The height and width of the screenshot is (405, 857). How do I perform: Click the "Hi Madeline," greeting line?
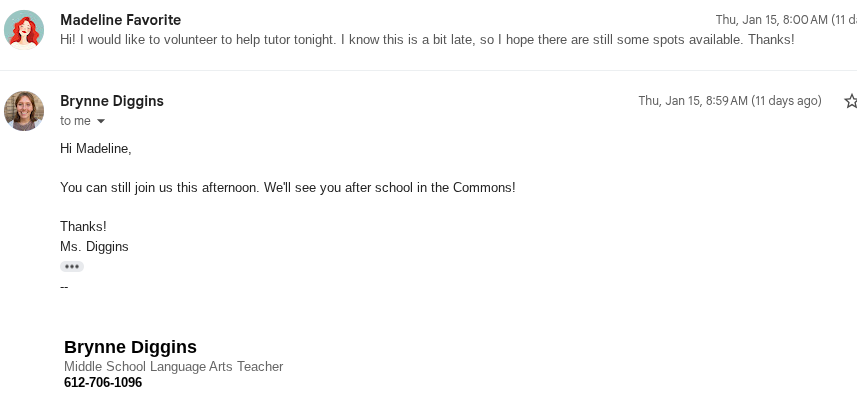click(x=96, y=149)
